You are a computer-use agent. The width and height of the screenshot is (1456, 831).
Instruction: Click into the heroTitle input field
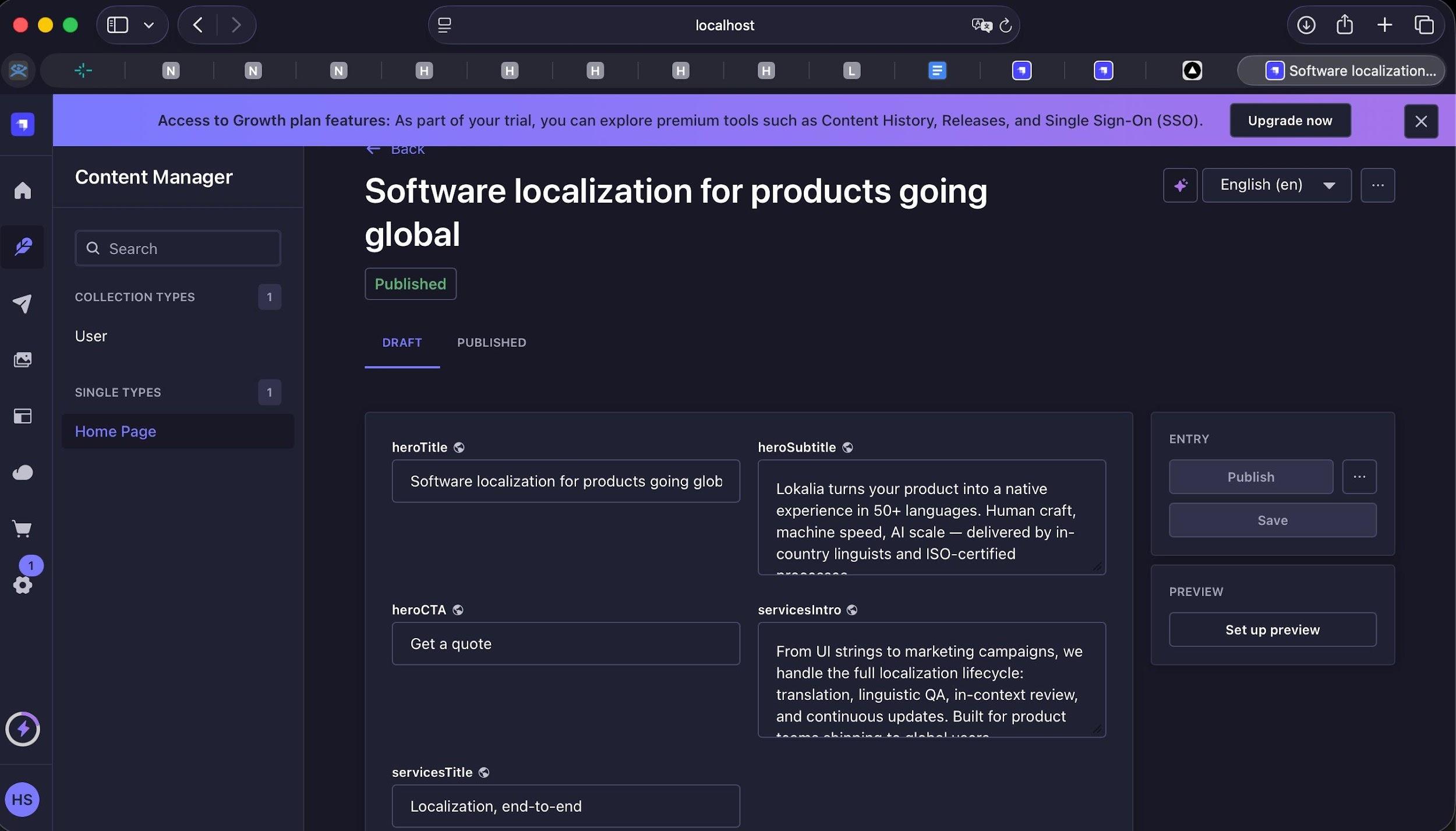click(566, 481)
